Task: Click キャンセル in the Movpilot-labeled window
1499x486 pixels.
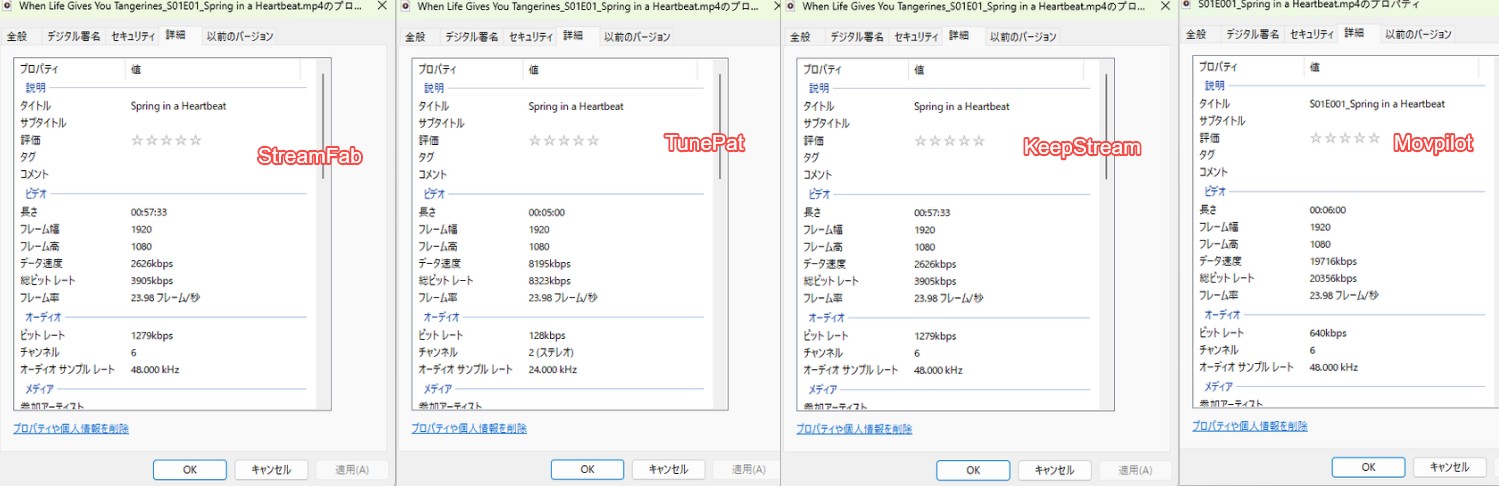Action: coord(1449,467)
